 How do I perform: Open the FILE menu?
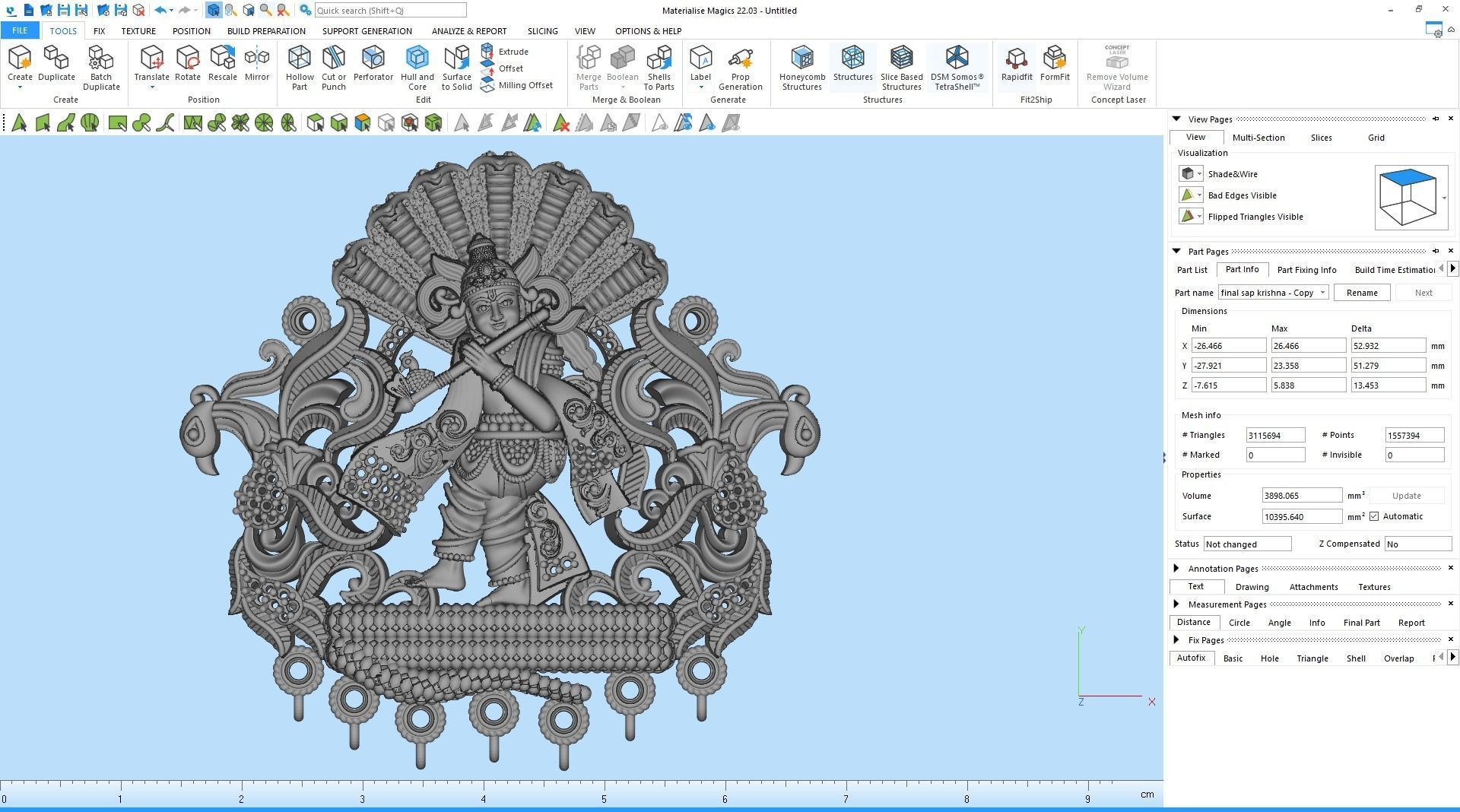[20, 30]
